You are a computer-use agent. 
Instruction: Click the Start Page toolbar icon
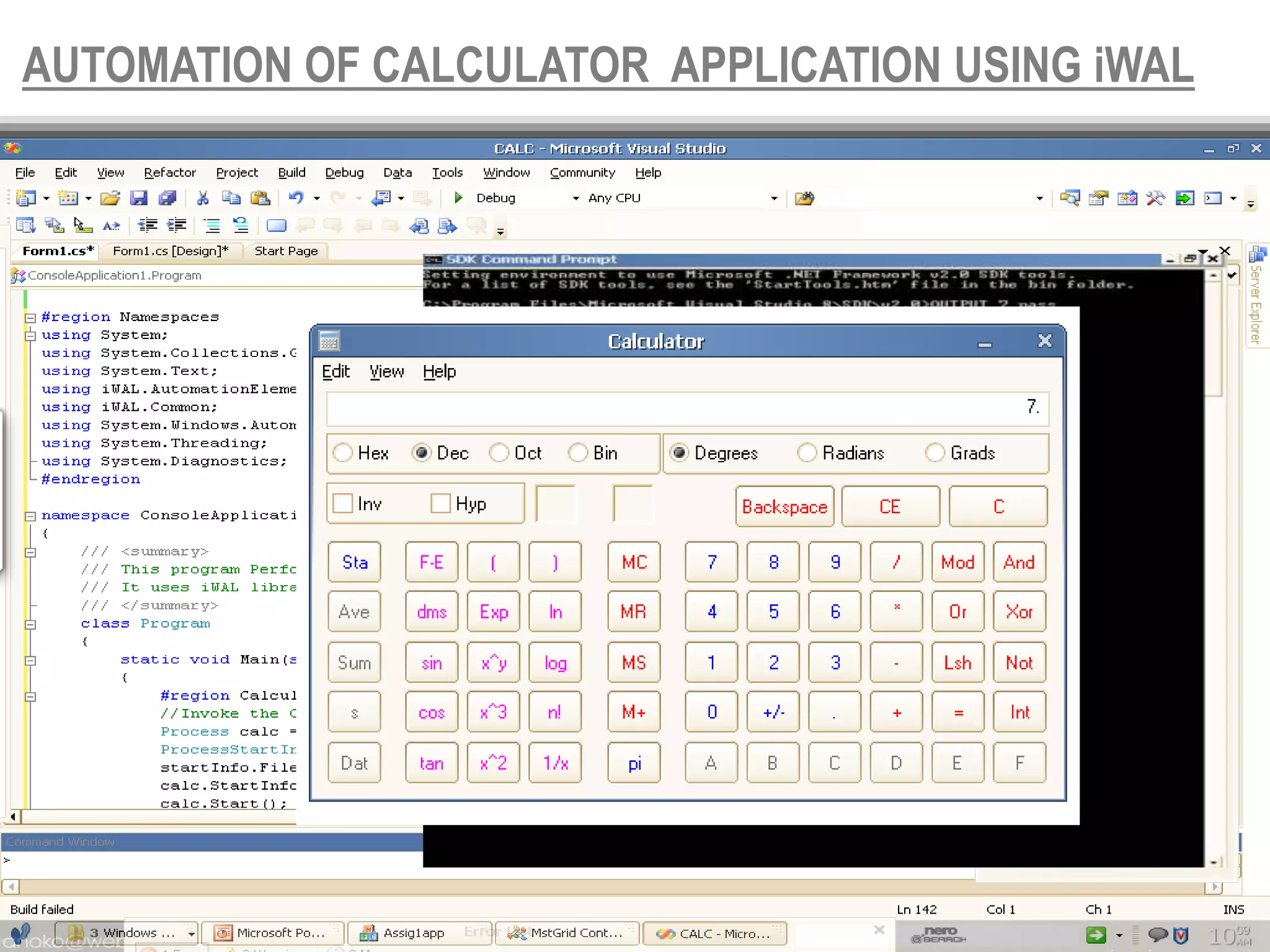[x=1184, y=198]
